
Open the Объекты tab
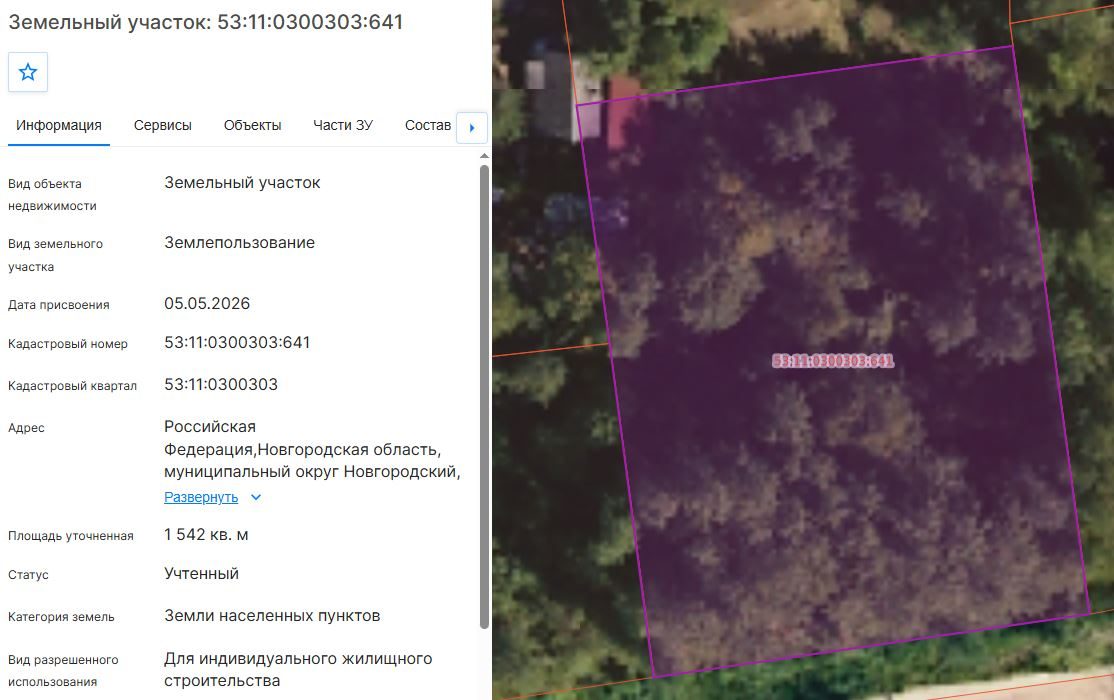tap(252, 126)
